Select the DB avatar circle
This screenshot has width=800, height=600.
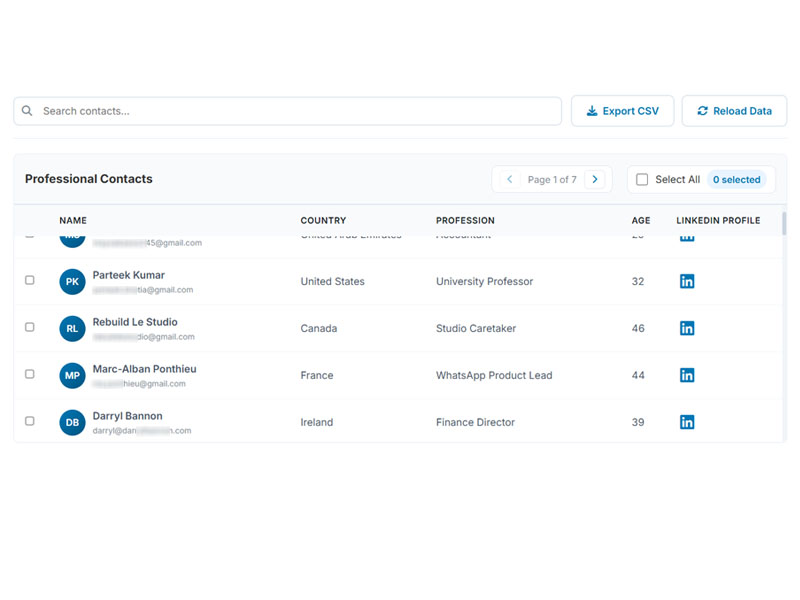pos(71,422)
